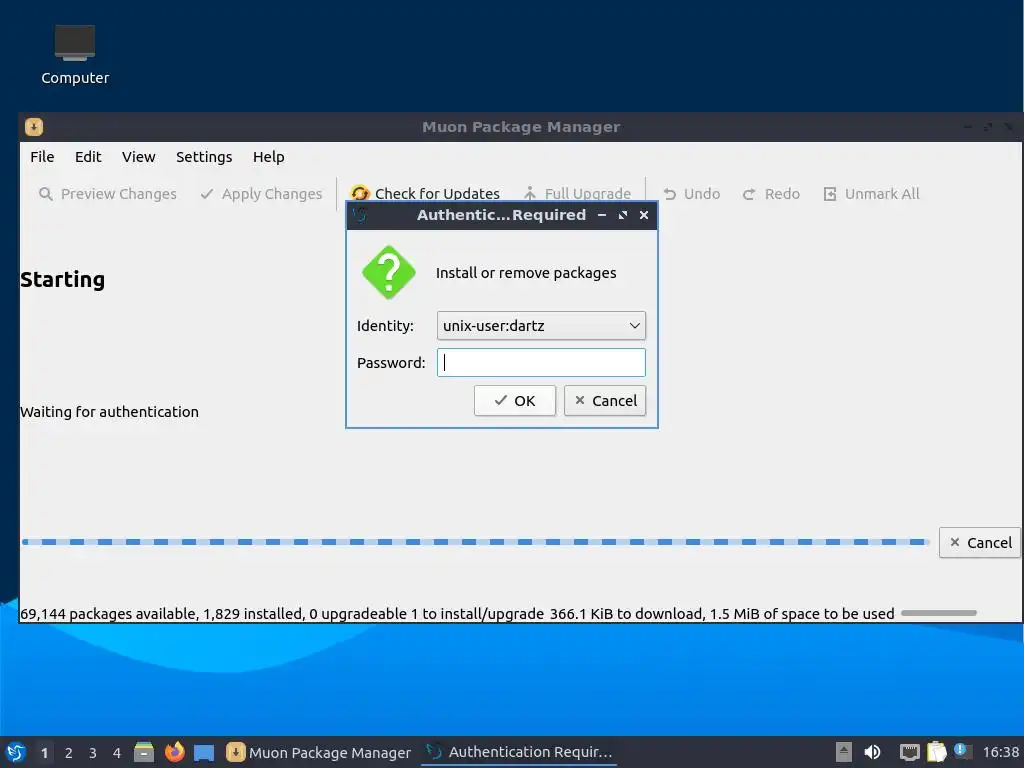Image resolution: width=1024 pixels, height=768 pixels.
Task: Click Check for Updates in toolbar
Action: (425, 194)
